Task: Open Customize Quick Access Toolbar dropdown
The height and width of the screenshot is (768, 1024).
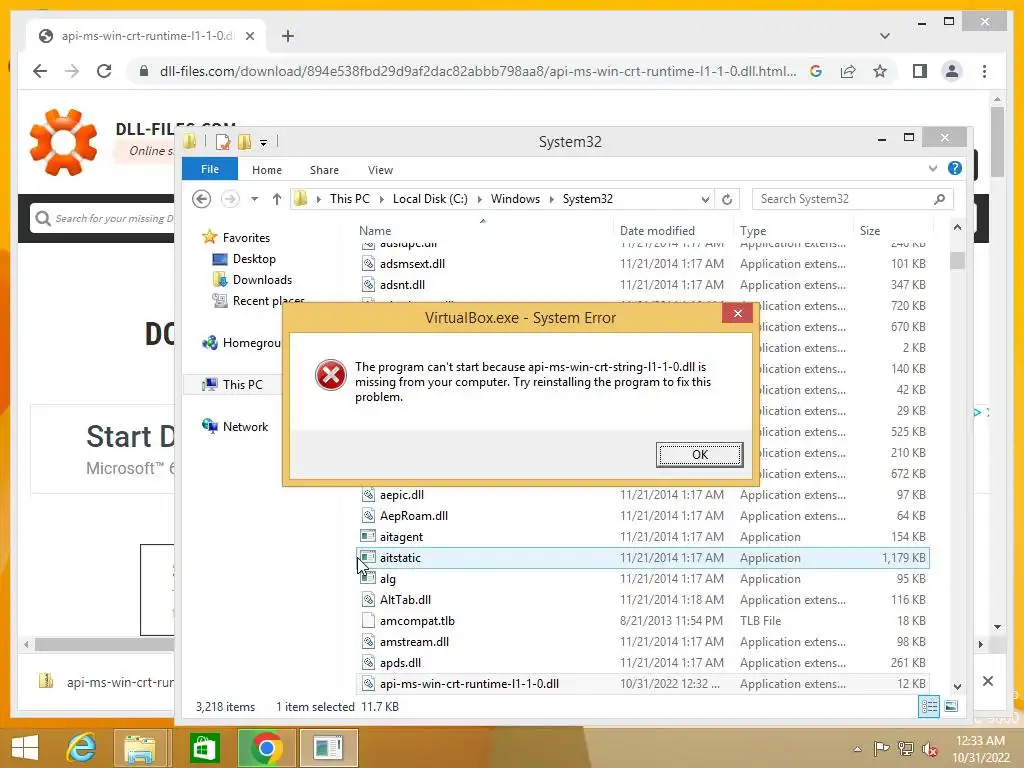Action: point(263,142)
